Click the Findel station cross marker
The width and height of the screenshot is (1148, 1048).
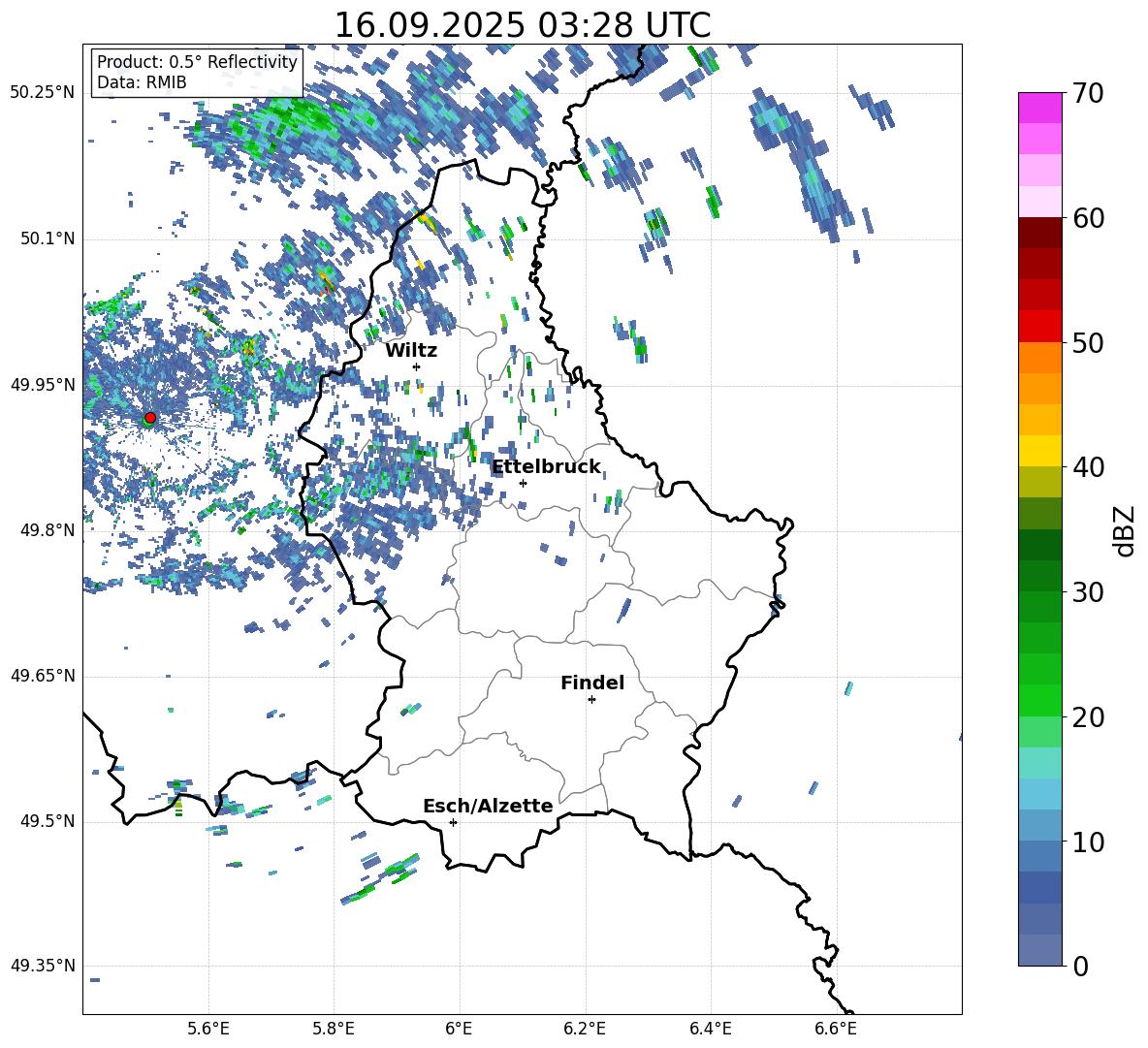591,700
